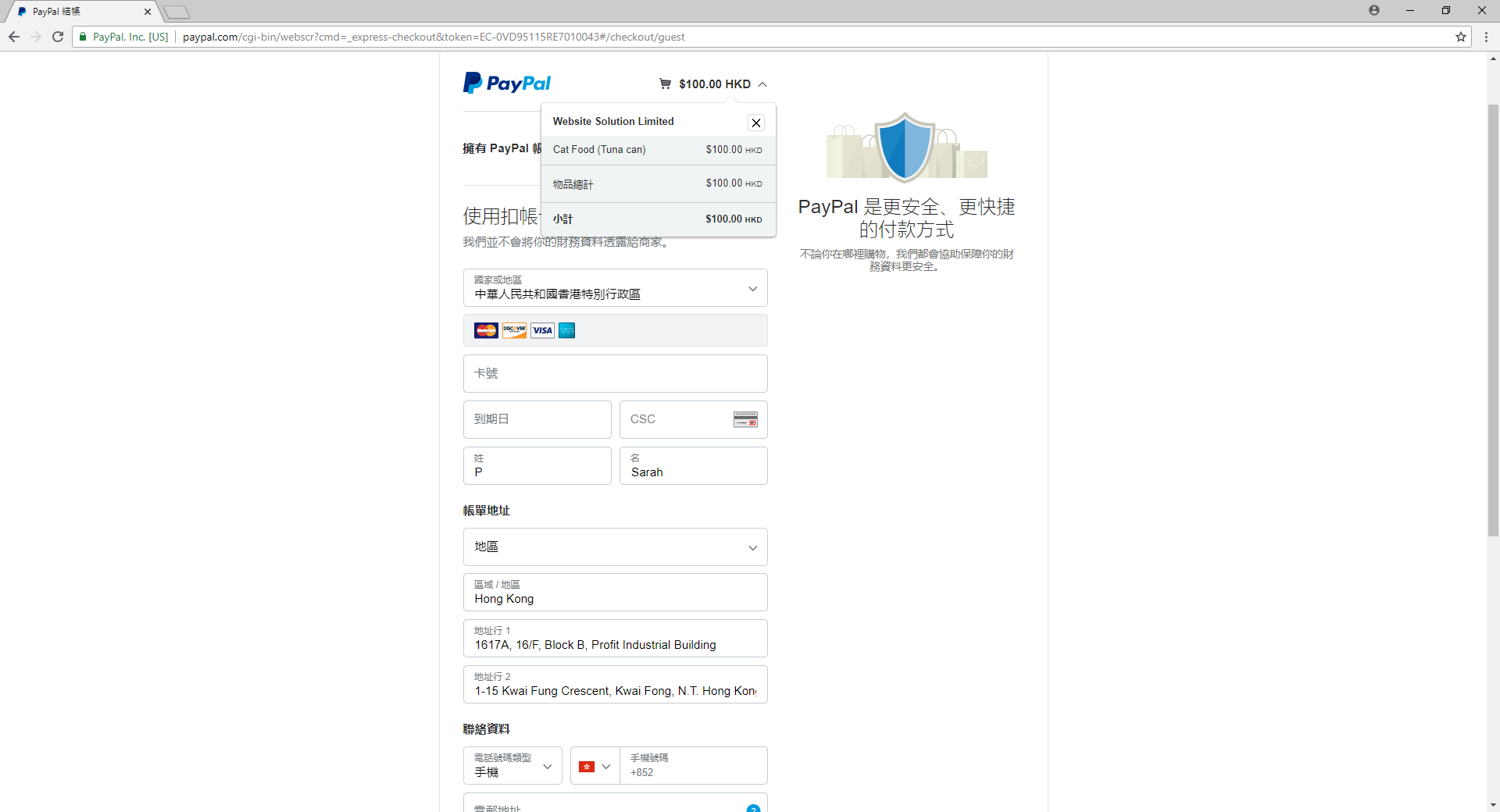1500x812 pixels.
Task: Click the scrollbar up arrow
Action: [1493, 59]
